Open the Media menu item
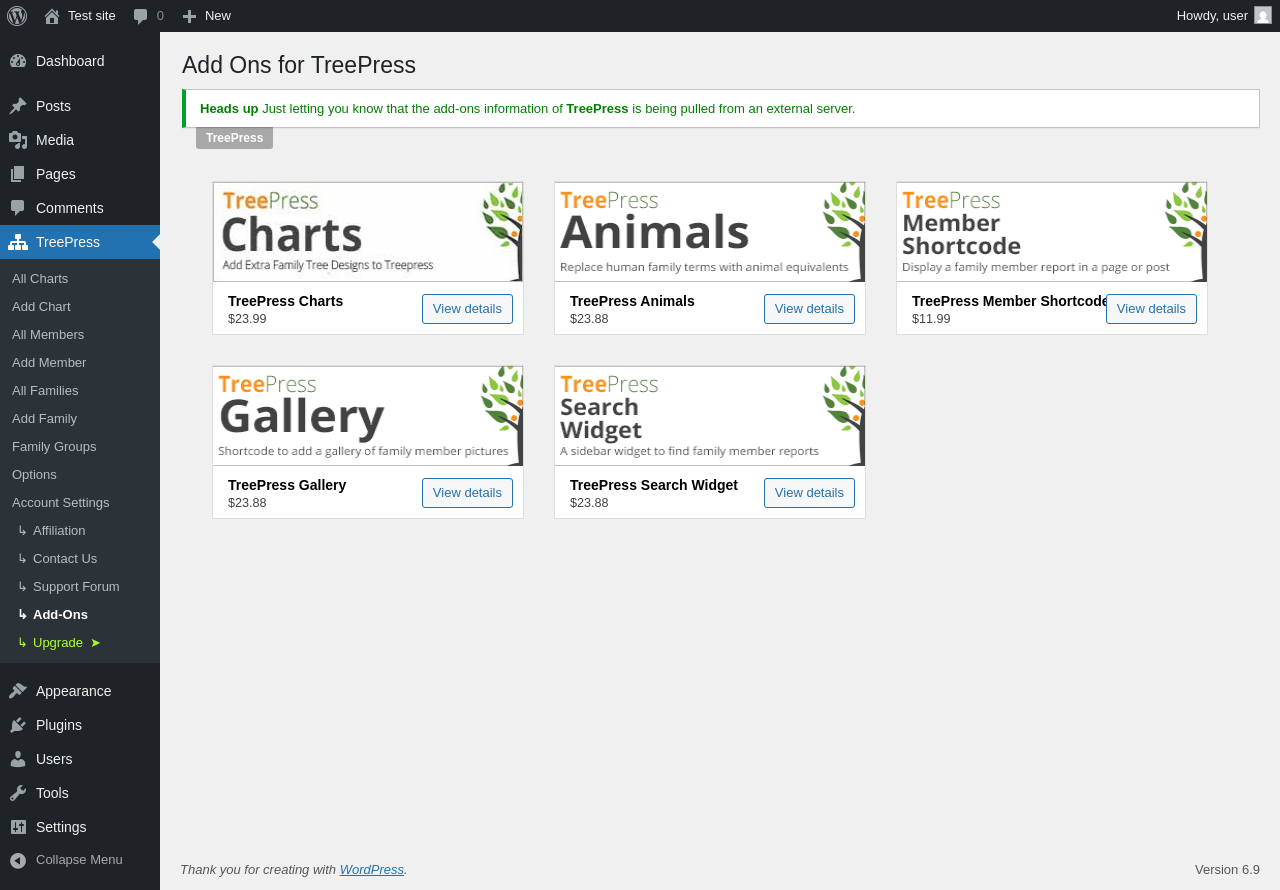 pos(80,140)
